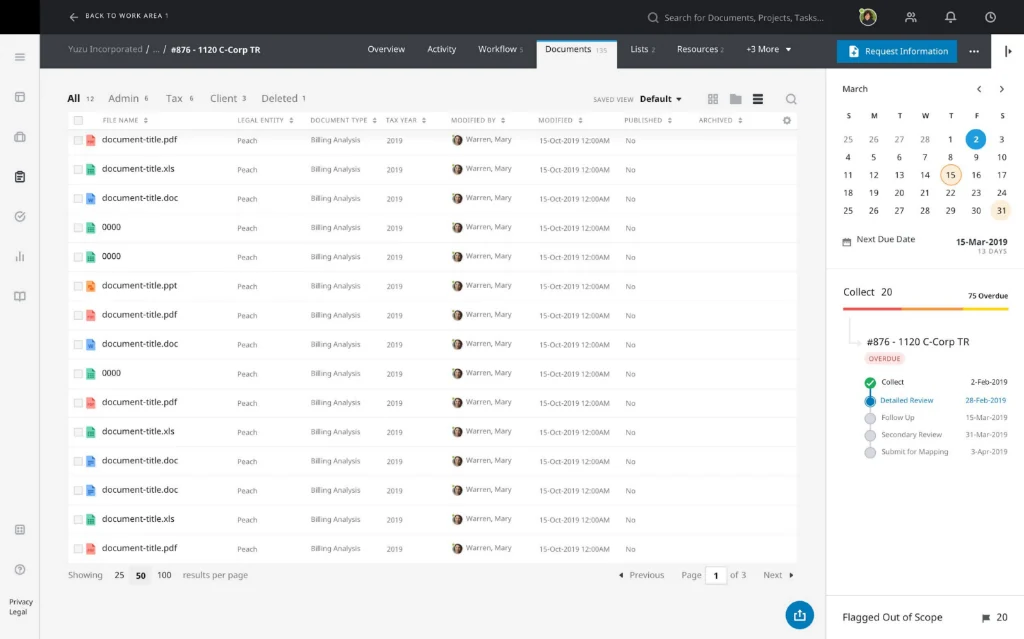Filter documents by the Tax tab
The width and height of the screenshot is (1024, 639).
click(x=179, y=98)
